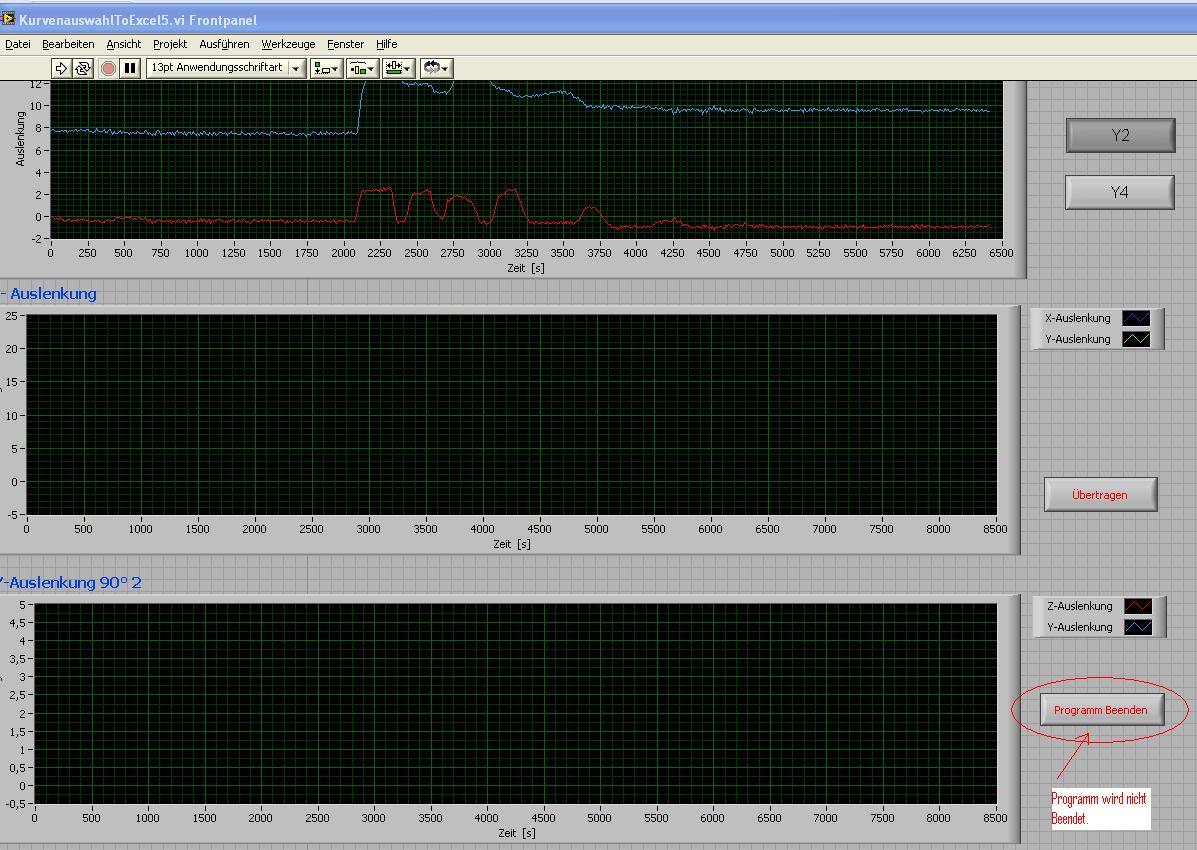Click the Run Continuously icon
This screenshot has height=850, width=1197.
[82, 68]
